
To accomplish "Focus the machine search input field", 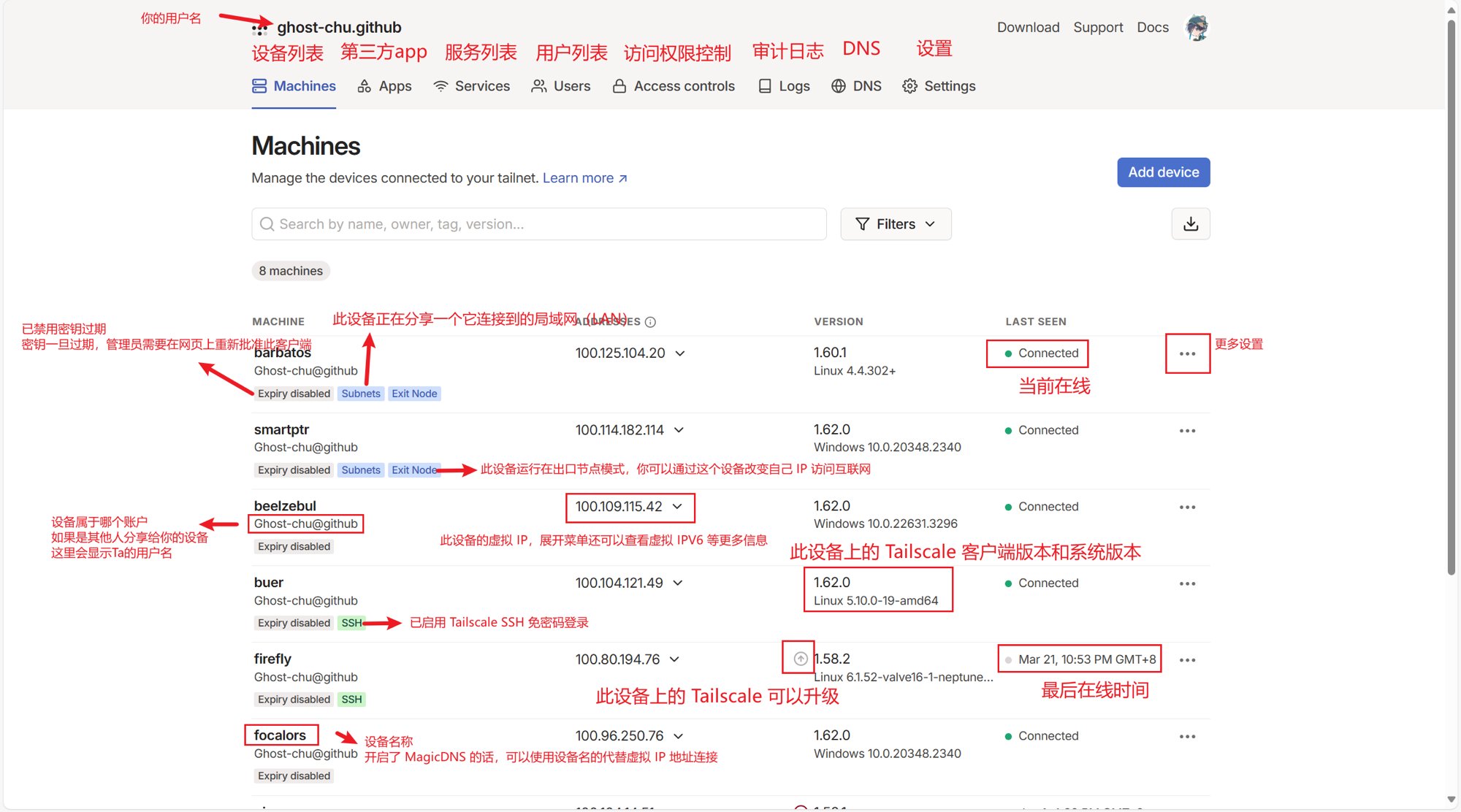I will [x=539, y=224].
